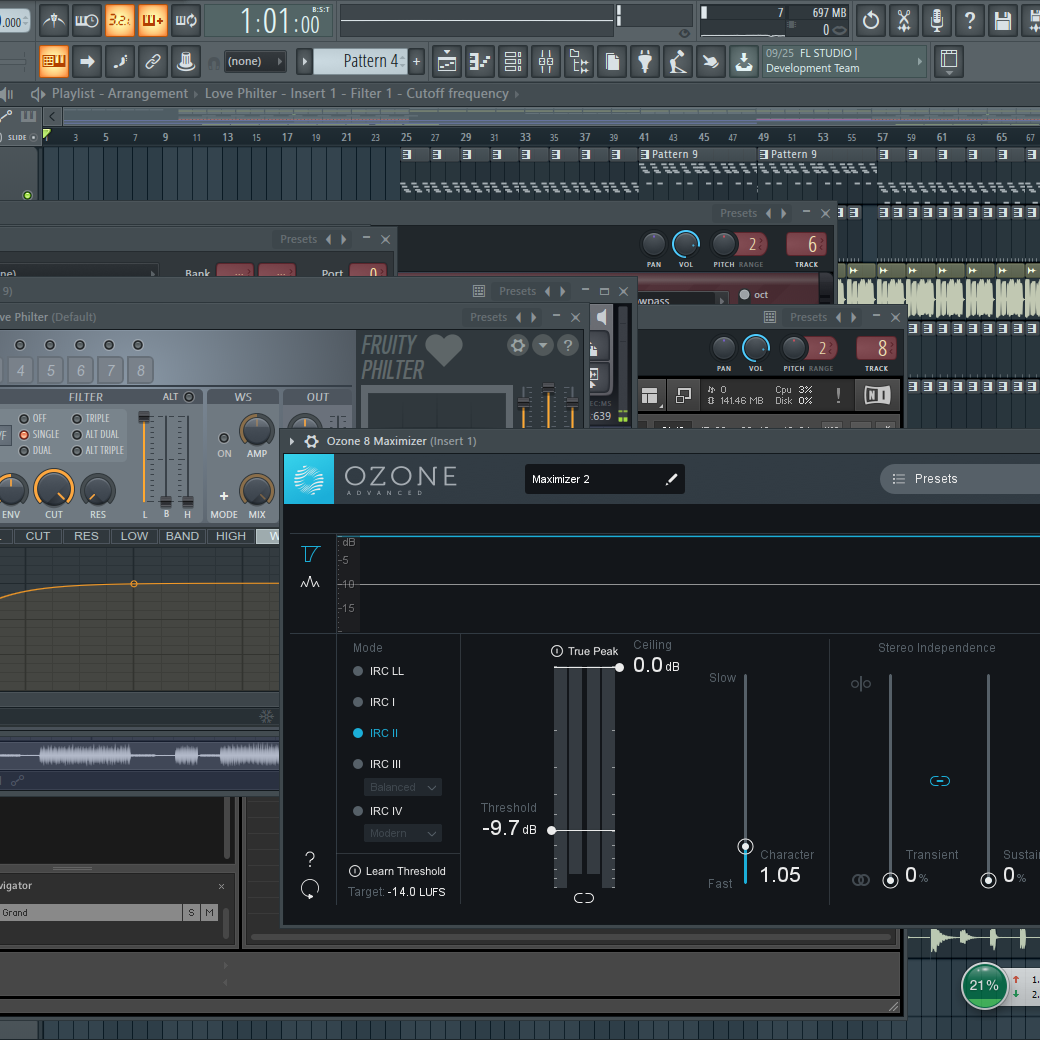
Task: Switch to the HIGH tab in Philter
Action: click(231, 536)
